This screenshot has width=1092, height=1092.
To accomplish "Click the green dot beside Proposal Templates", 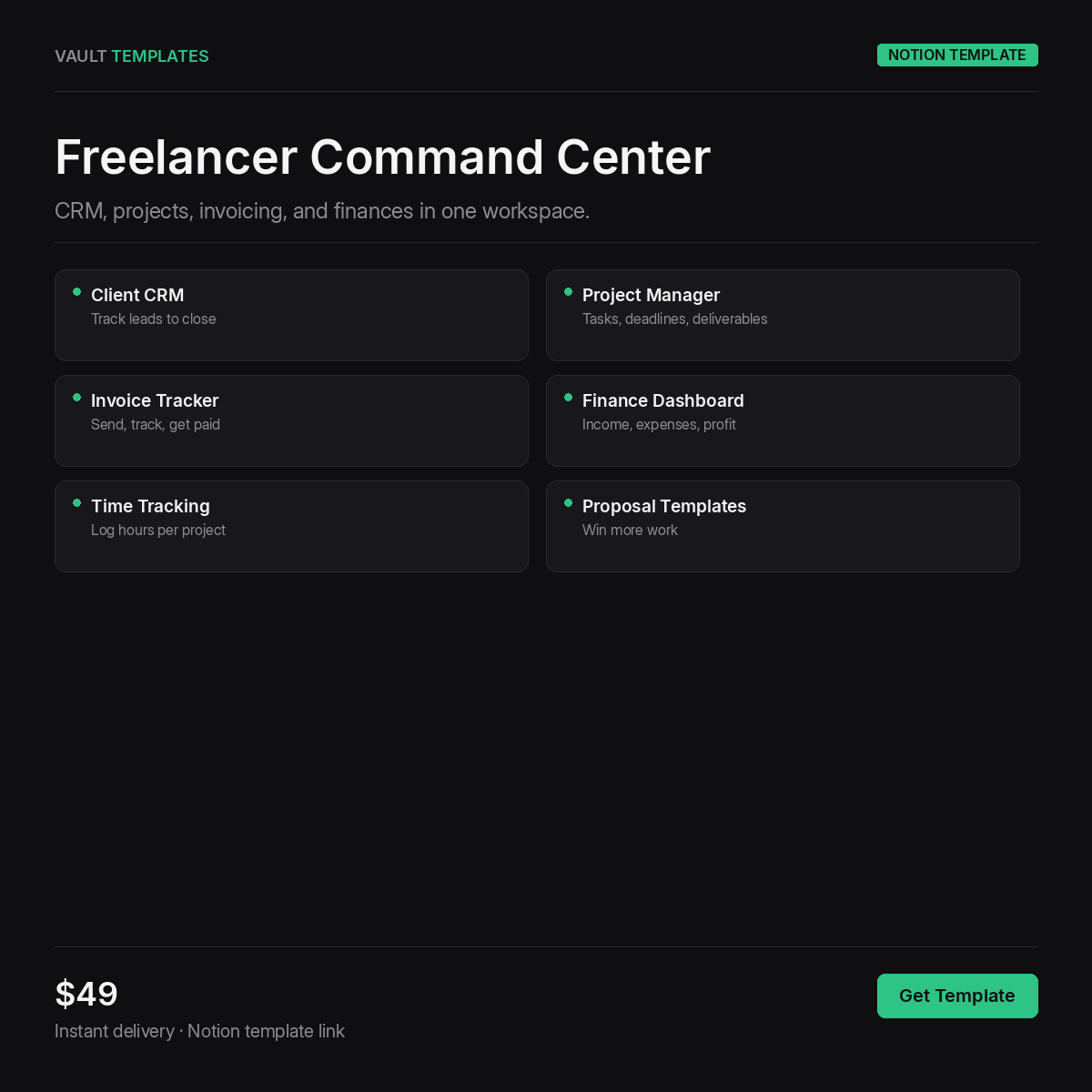I will [569, 503].
